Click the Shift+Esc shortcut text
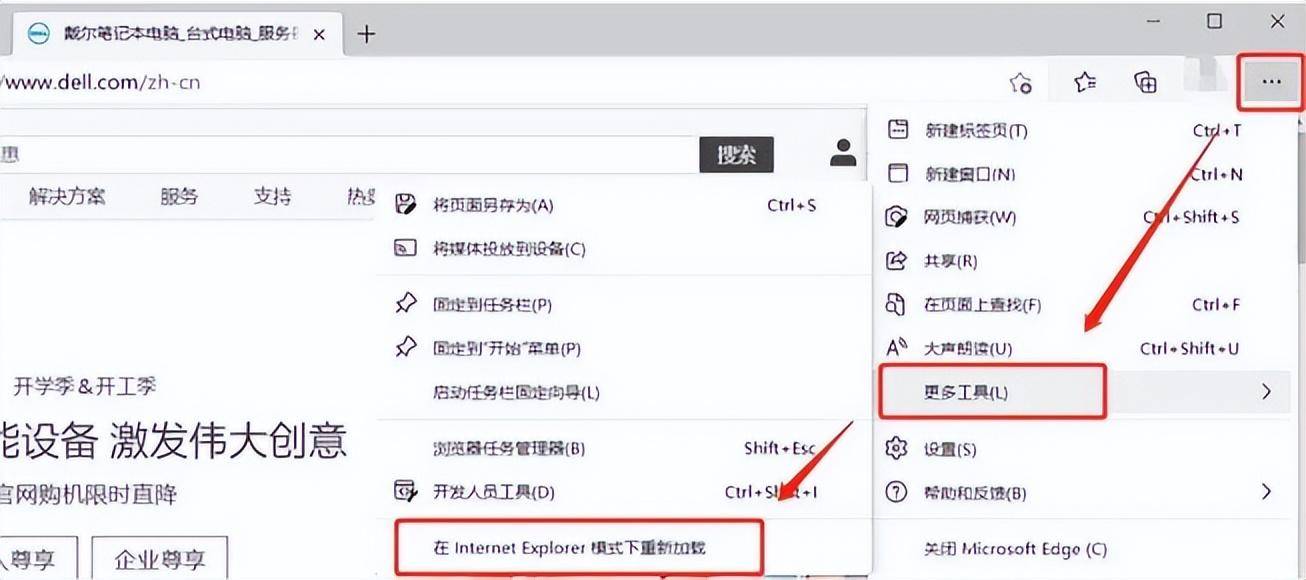The width and height of the screenshot is (1306, 580). click(x=780, y=448)
